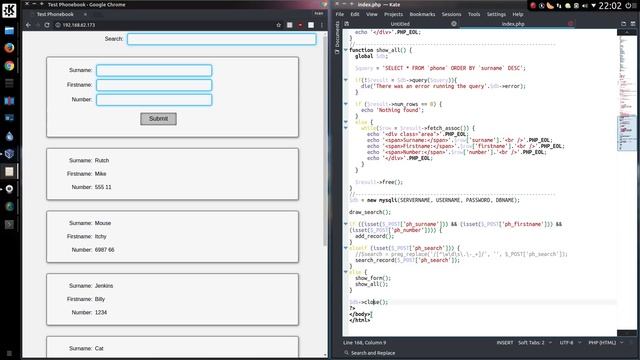Click the power button in the top panel
The height and width of the screenshot is (360, 640).
coord(628,6)
